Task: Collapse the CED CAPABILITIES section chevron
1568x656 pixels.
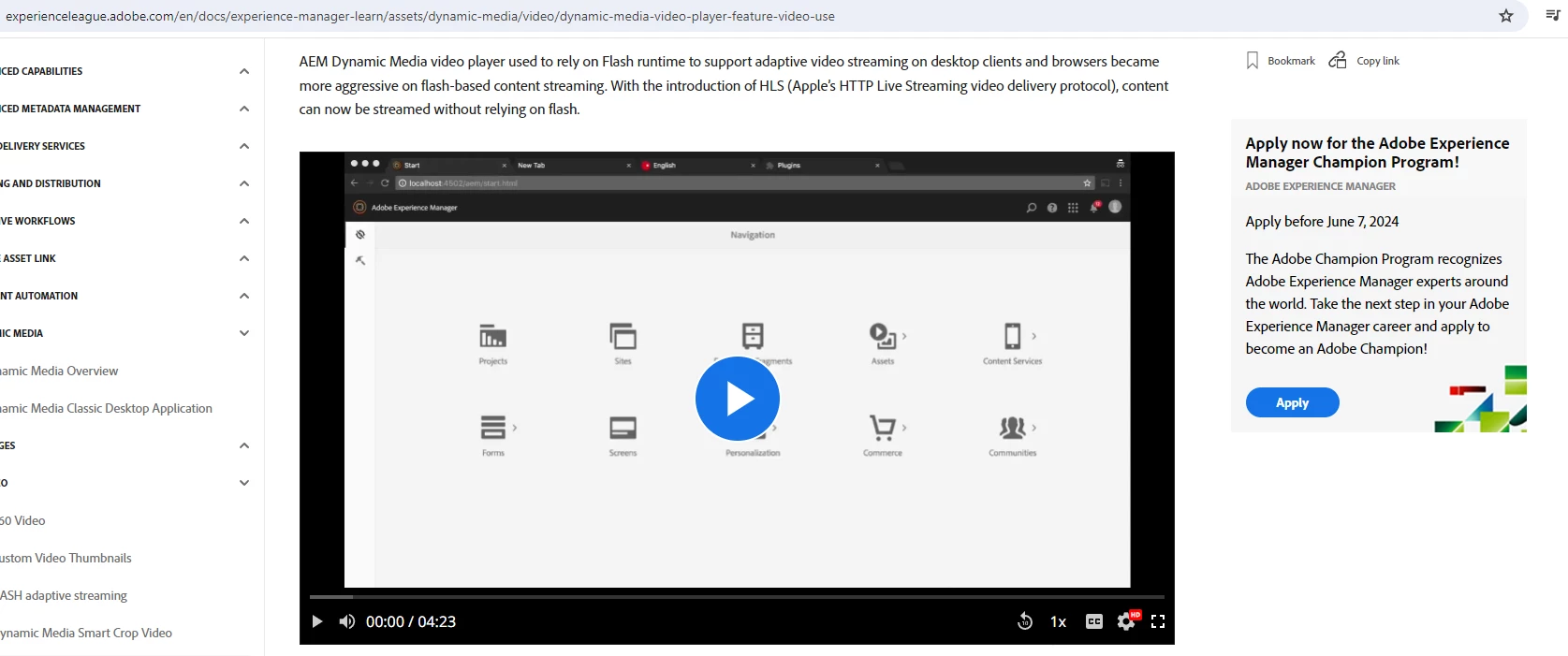Action: click(244, 71)
